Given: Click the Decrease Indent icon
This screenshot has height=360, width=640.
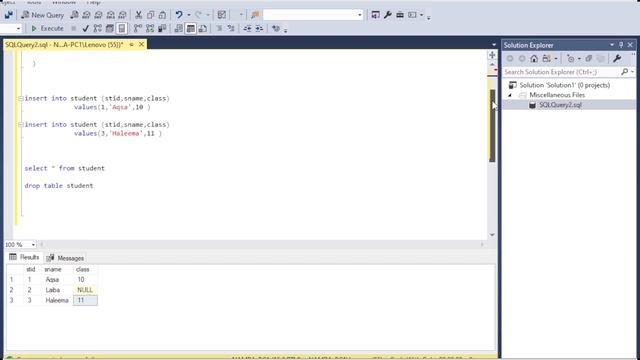Looking at the screenshot, I should [x=247, y=28].
